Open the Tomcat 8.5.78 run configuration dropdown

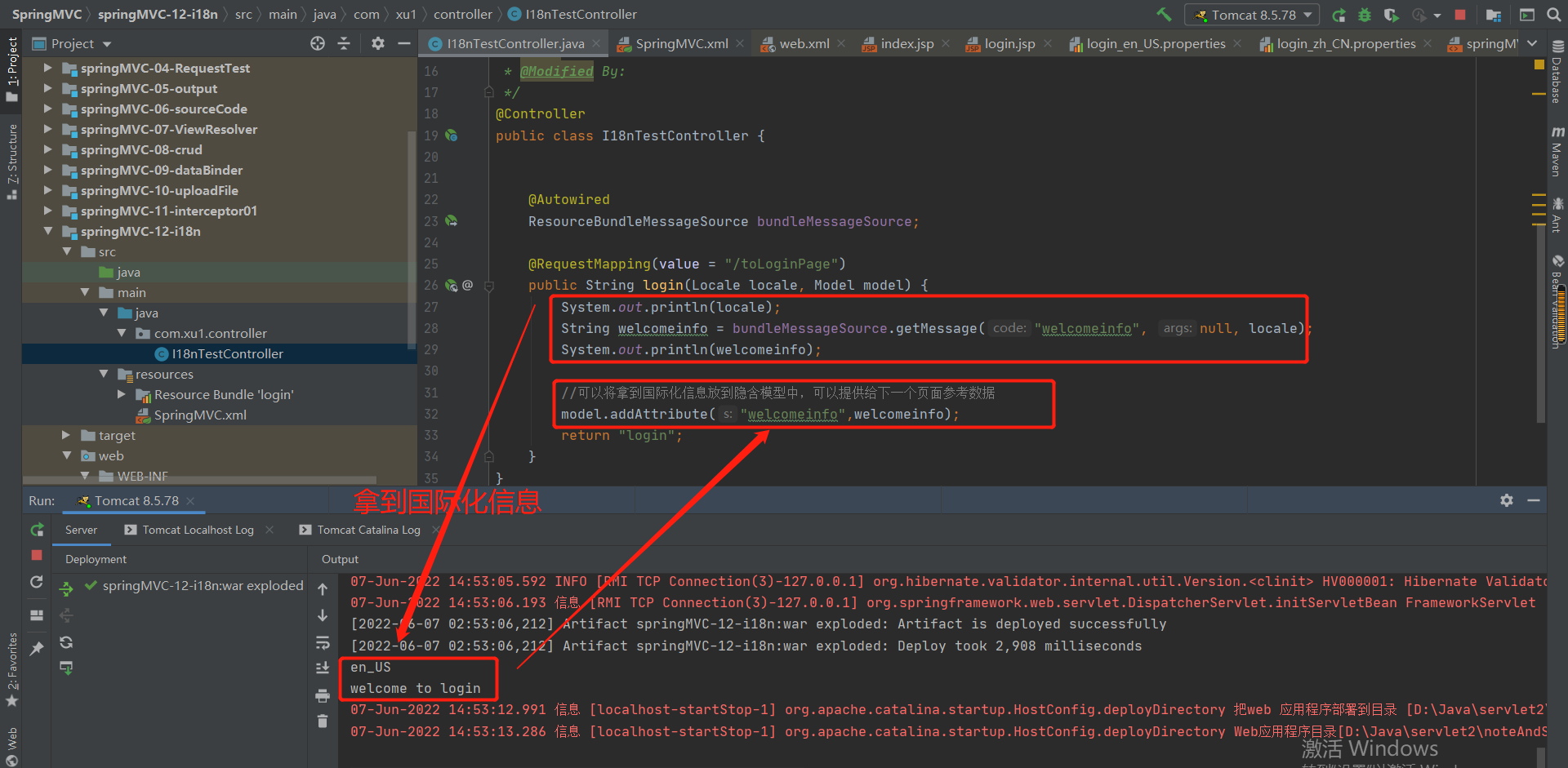[1253, 15]
